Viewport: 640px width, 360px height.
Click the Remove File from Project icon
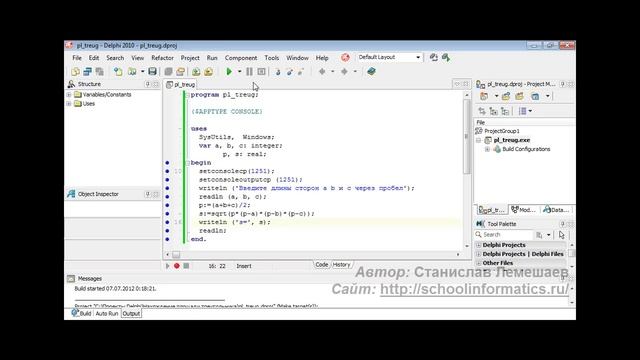pos(208,71)
